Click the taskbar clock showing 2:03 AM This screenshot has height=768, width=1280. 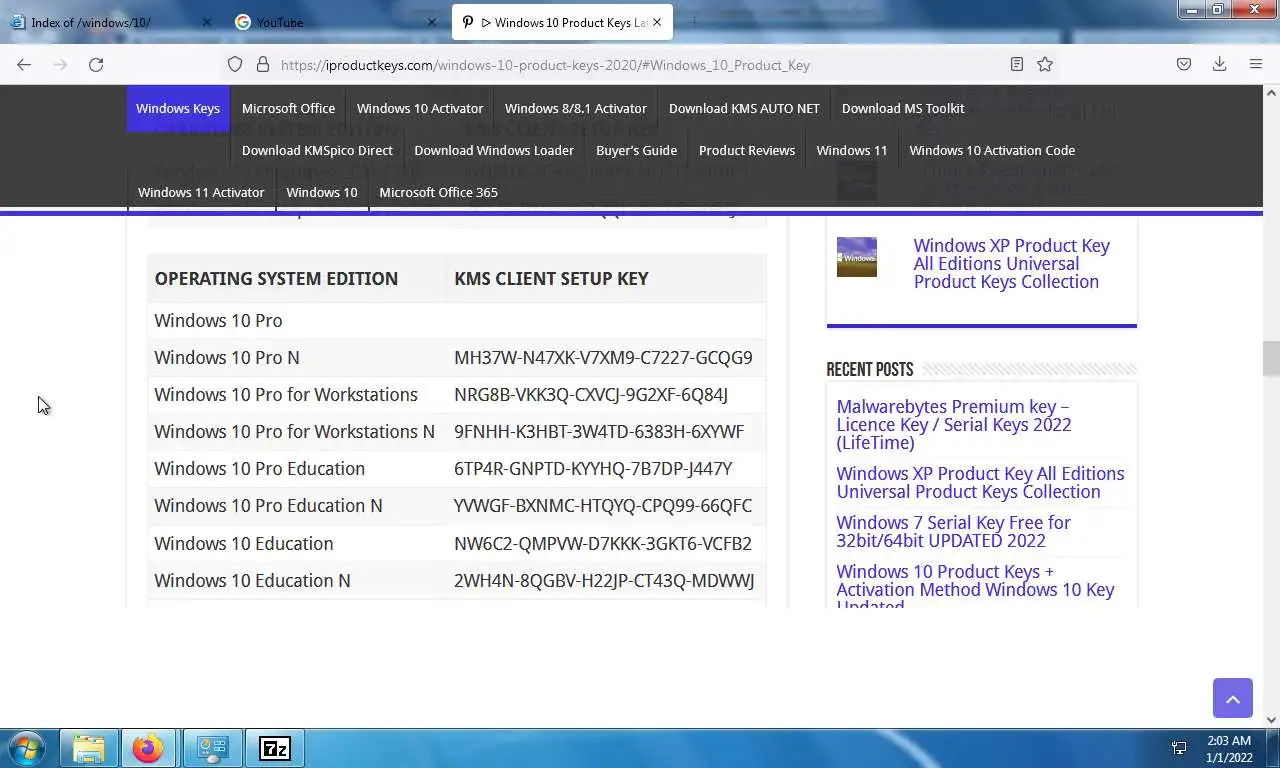pos(1229,749)
